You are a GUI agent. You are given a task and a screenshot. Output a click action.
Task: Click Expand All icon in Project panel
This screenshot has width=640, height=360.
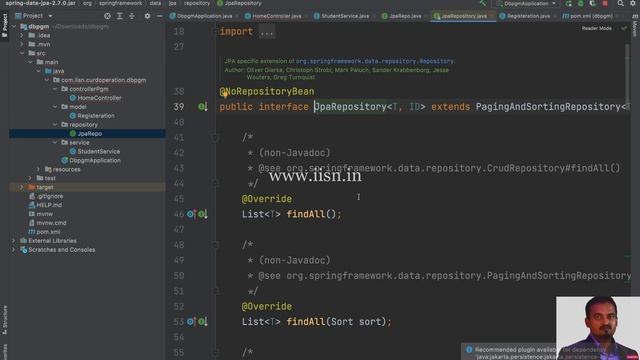[120, 16]
